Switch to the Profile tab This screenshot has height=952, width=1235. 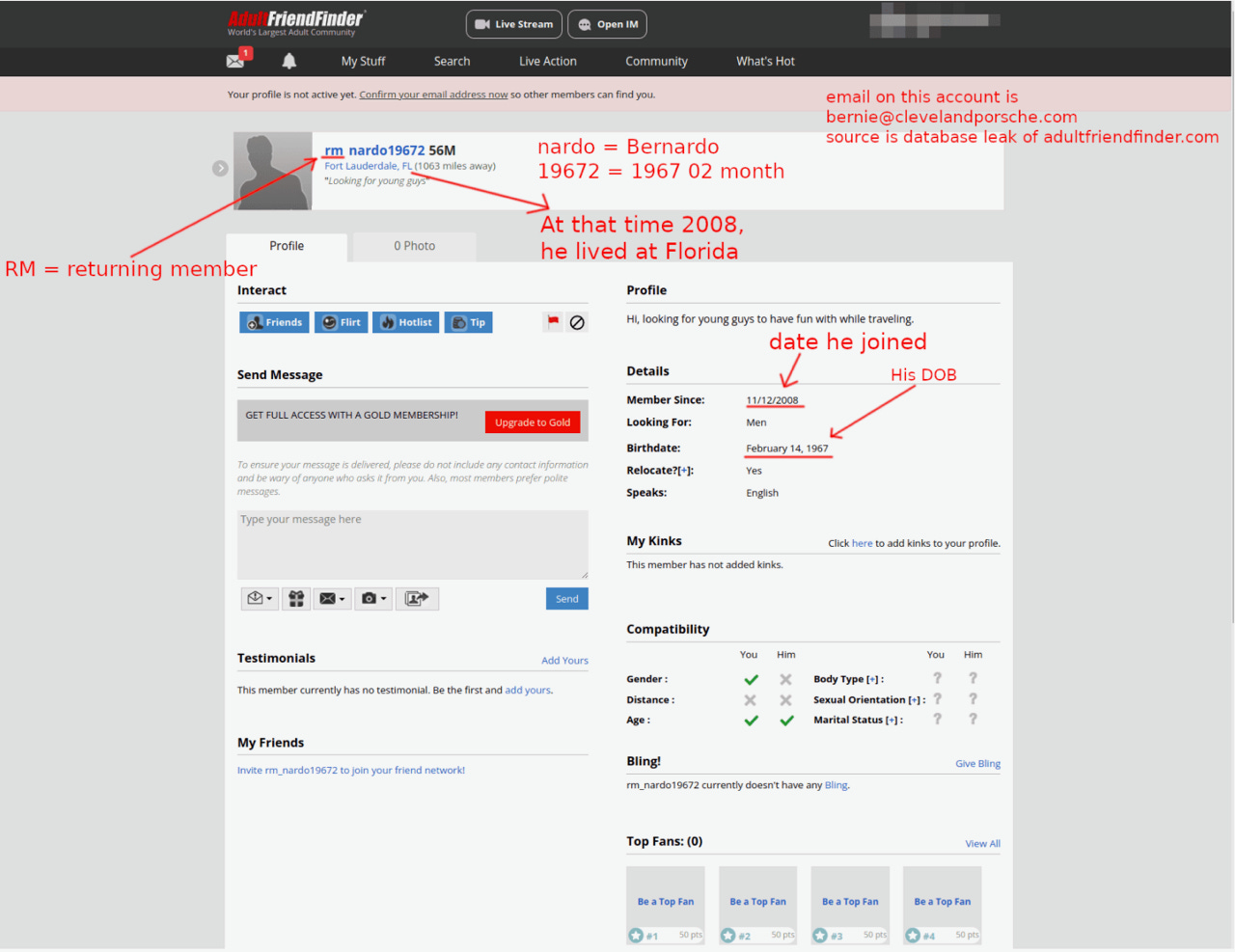[x=287, y=246]
